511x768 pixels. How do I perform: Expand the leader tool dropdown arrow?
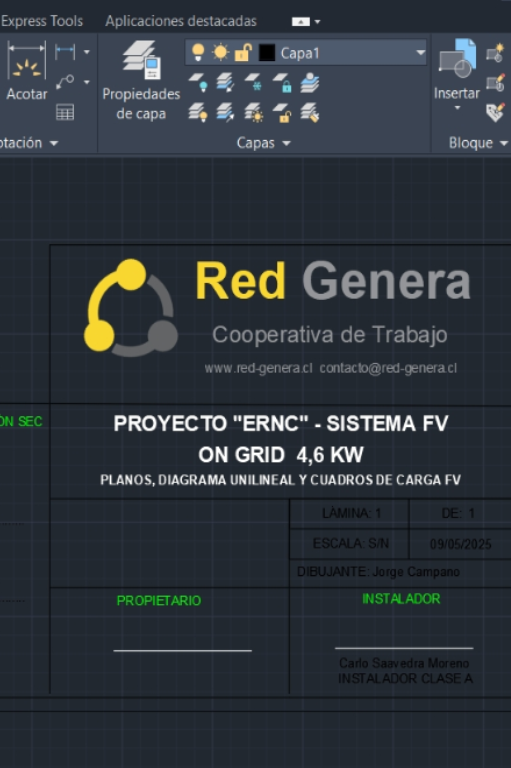point(87,82)
